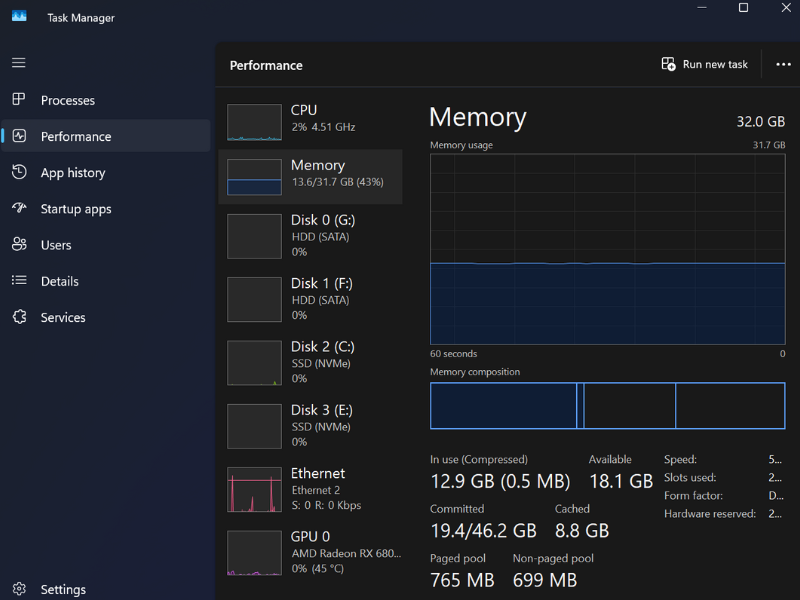Select GPU 0 AMD Radeon entry

pos(310,551)
